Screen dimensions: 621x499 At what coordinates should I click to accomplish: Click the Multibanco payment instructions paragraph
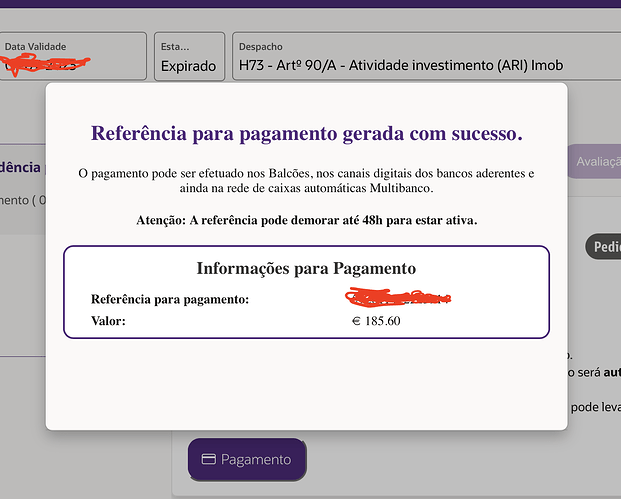pyautogui.click(x=306, y=181)
